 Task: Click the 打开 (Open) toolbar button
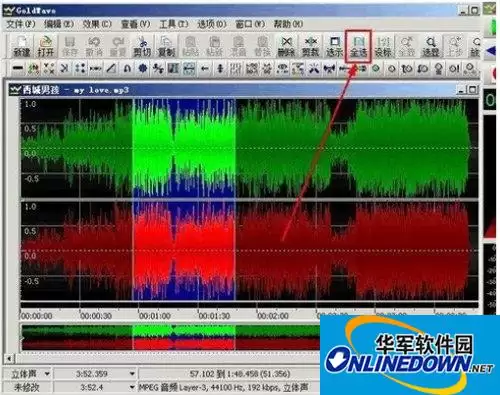pyautogui.click(x=45, y=46)
